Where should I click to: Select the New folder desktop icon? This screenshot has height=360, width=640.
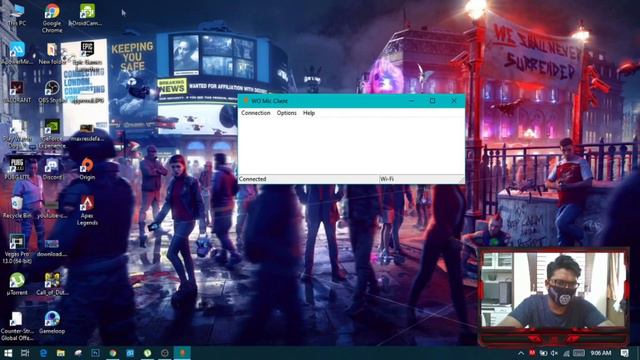click(52, 53)
